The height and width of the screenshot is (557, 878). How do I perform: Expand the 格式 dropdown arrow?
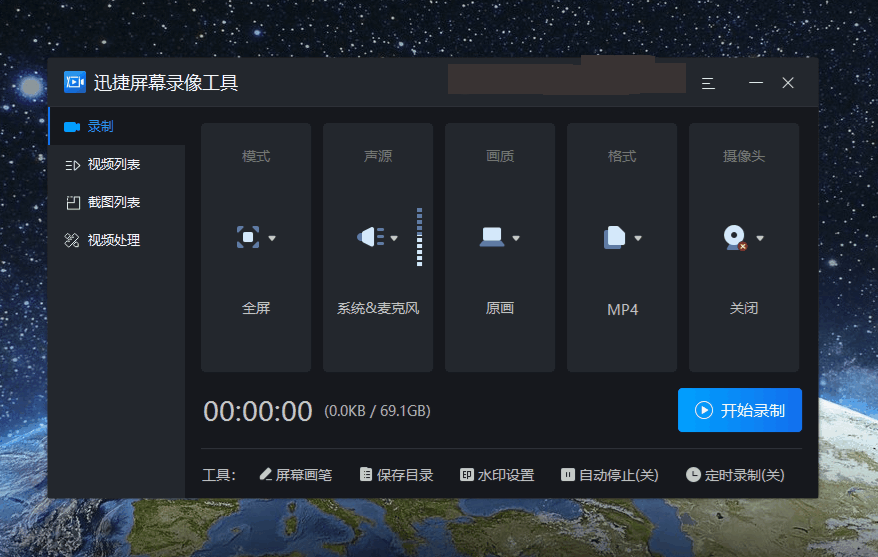pyautogui.click(x=638, y=238)
